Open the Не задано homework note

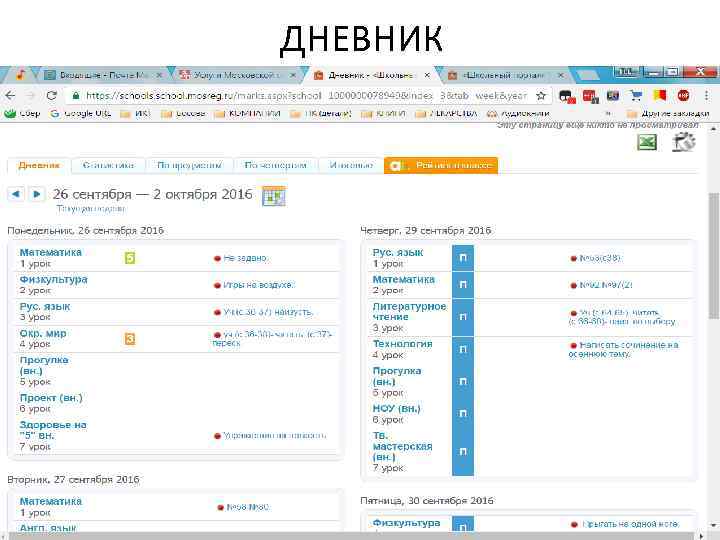[x=245, y=259]
